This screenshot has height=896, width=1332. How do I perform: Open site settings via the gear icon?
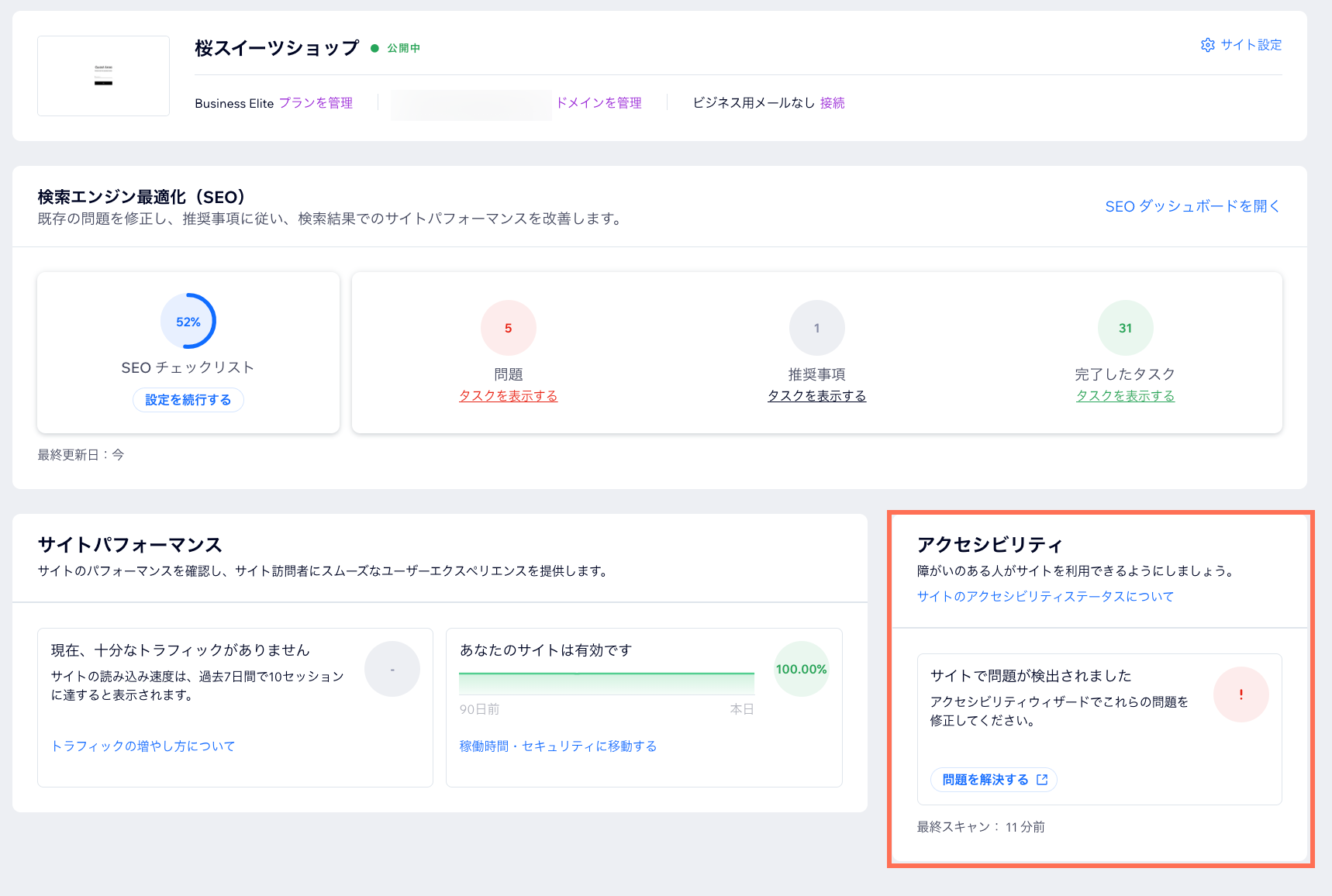1207,45
